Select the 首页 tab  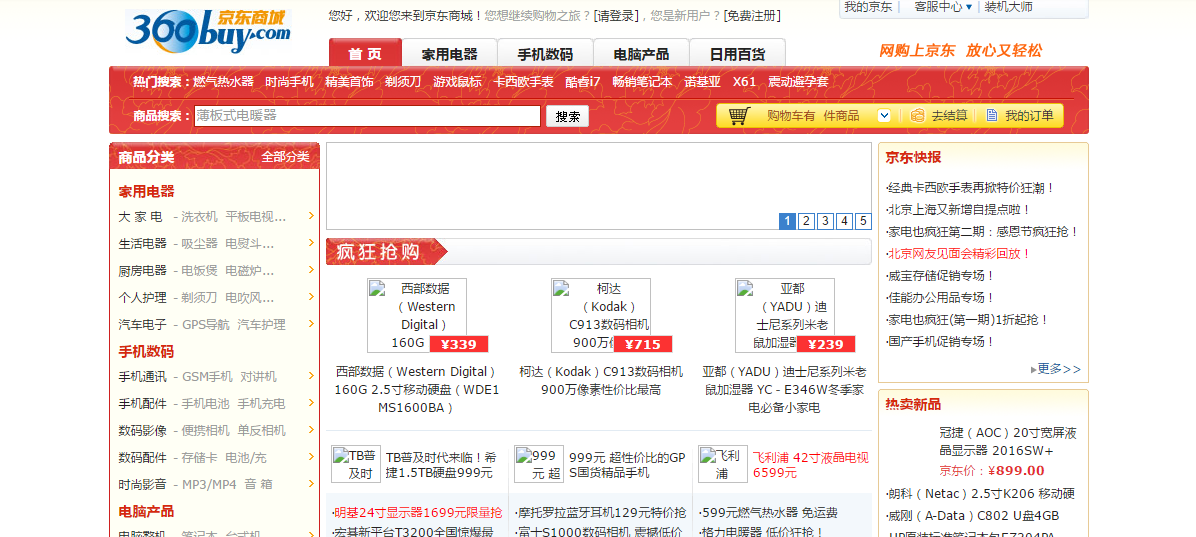coord(365,53)
